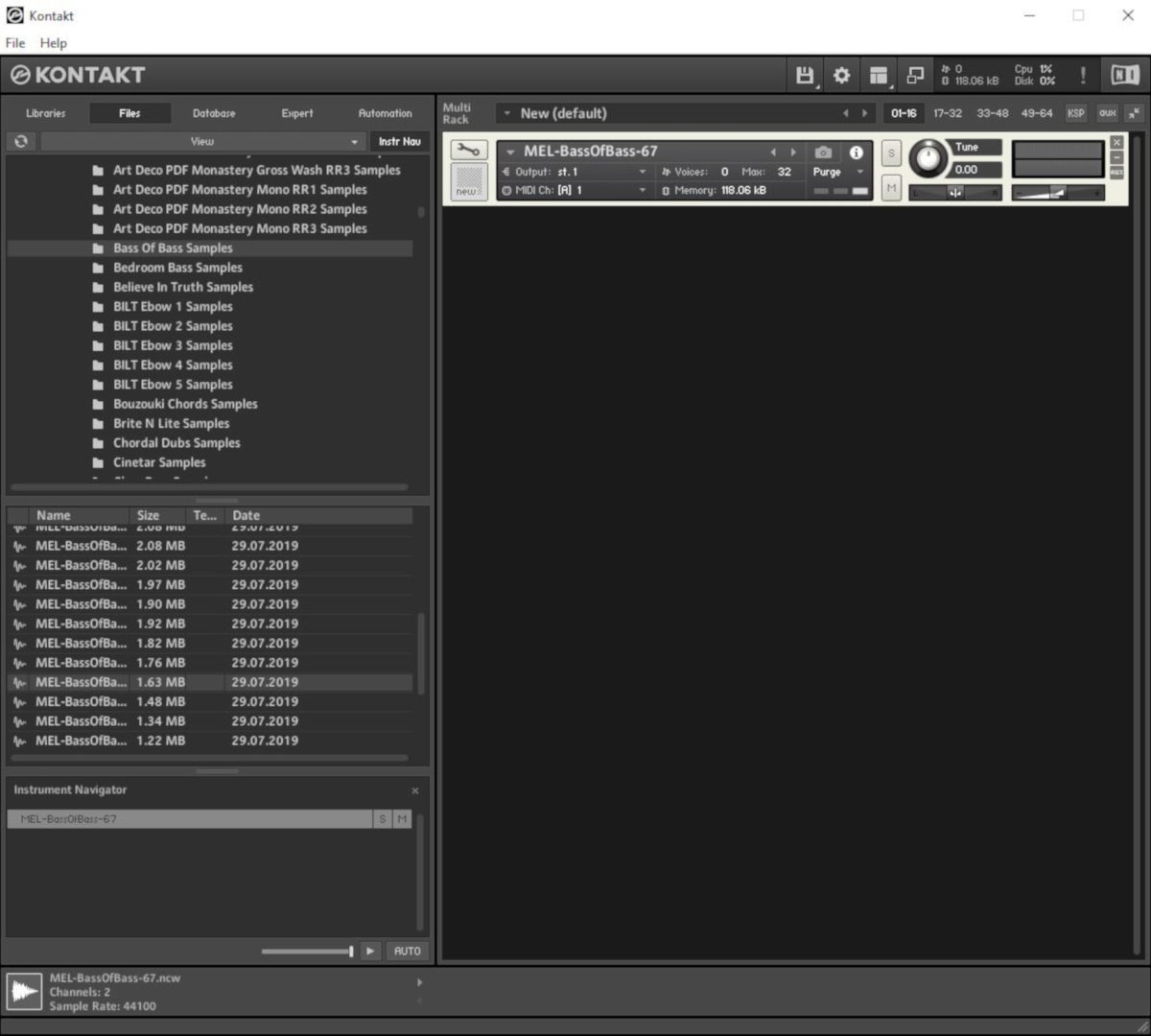Open instrument edit mode with wrench icon
Image resolution: width=1151 pixels, height=1036 pixels.
[468, 151]
